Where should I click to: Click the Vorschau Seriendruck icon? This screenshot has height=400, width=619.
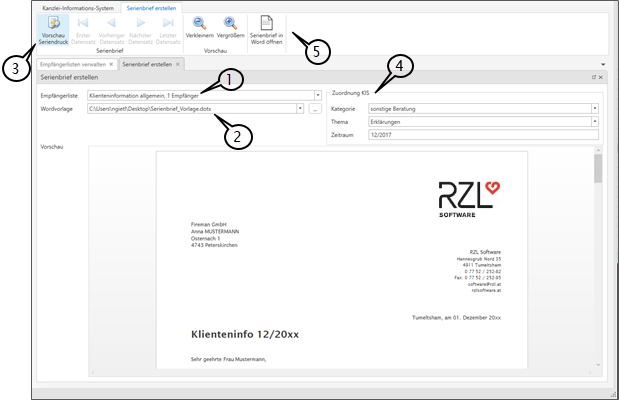54,24
